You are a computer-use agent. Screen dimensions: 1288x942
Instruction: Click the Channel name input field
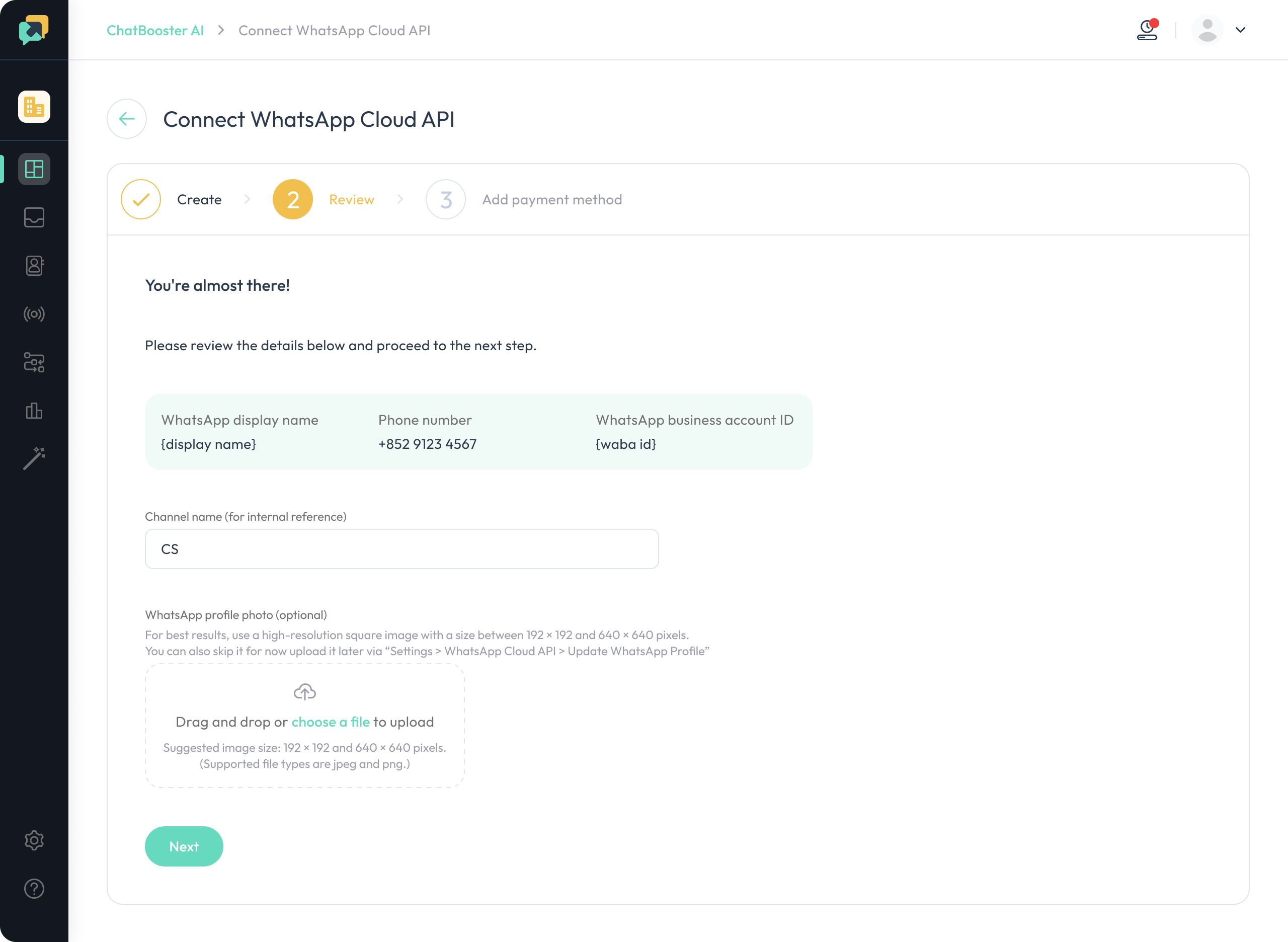(x=402, y=548)
